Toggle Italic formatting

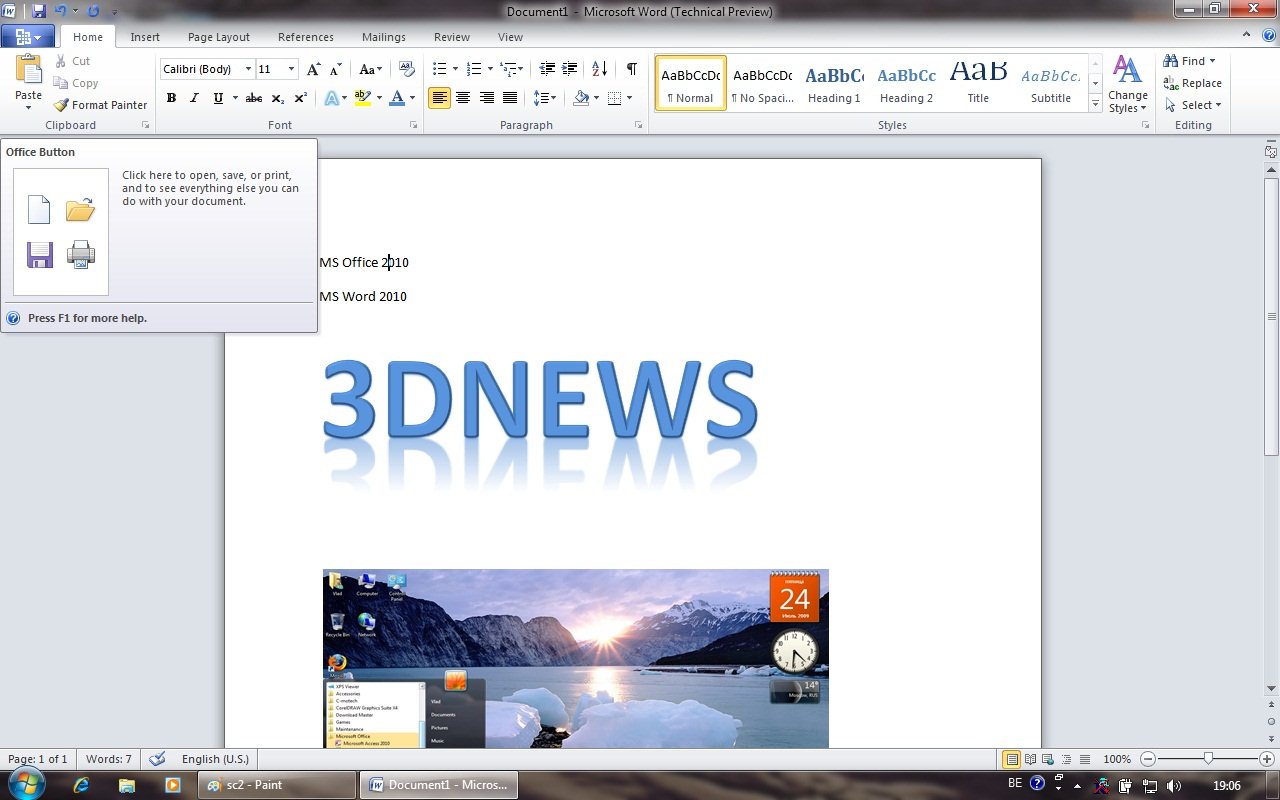(194, 98)
